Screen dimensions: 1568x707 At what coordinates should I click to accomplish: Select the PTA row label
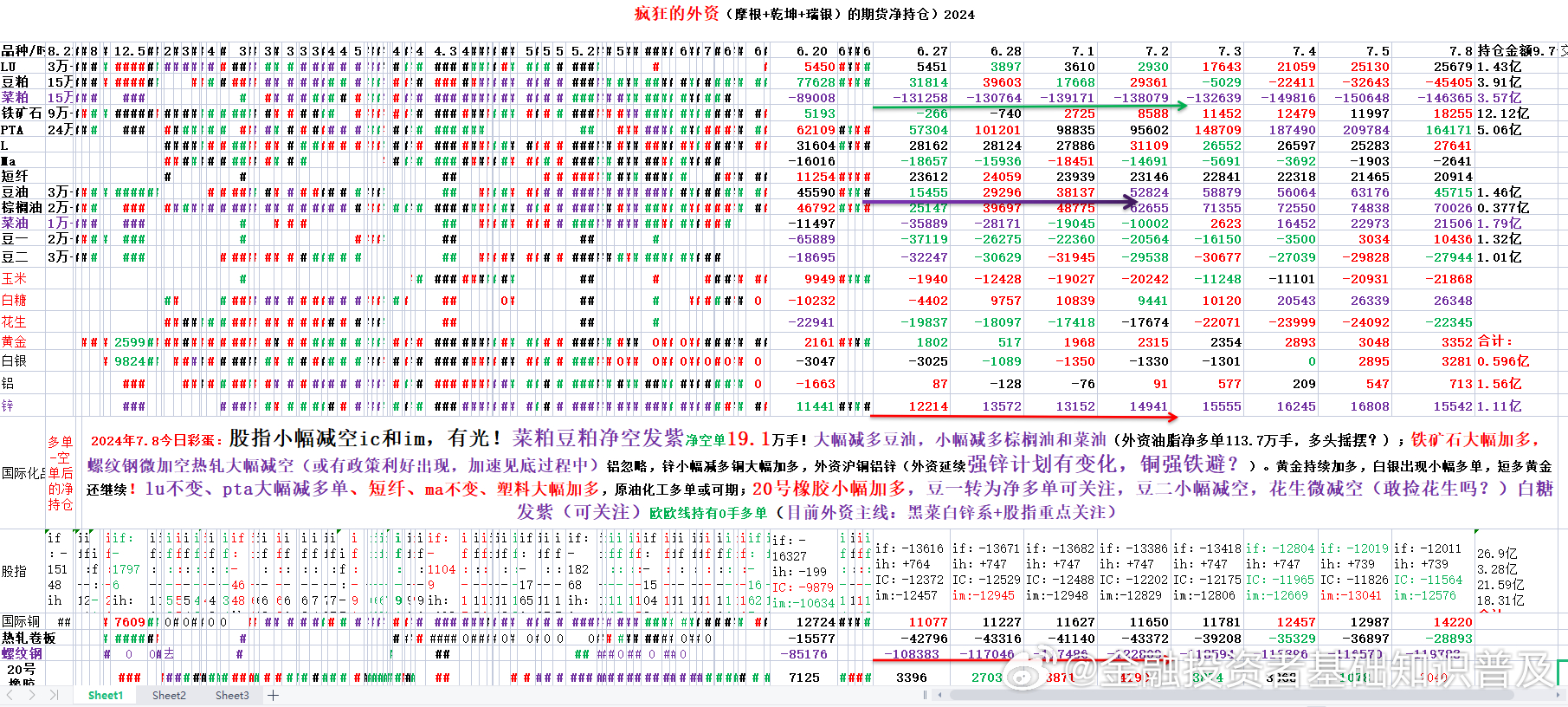pyautogui.click(x=23, y=130)
